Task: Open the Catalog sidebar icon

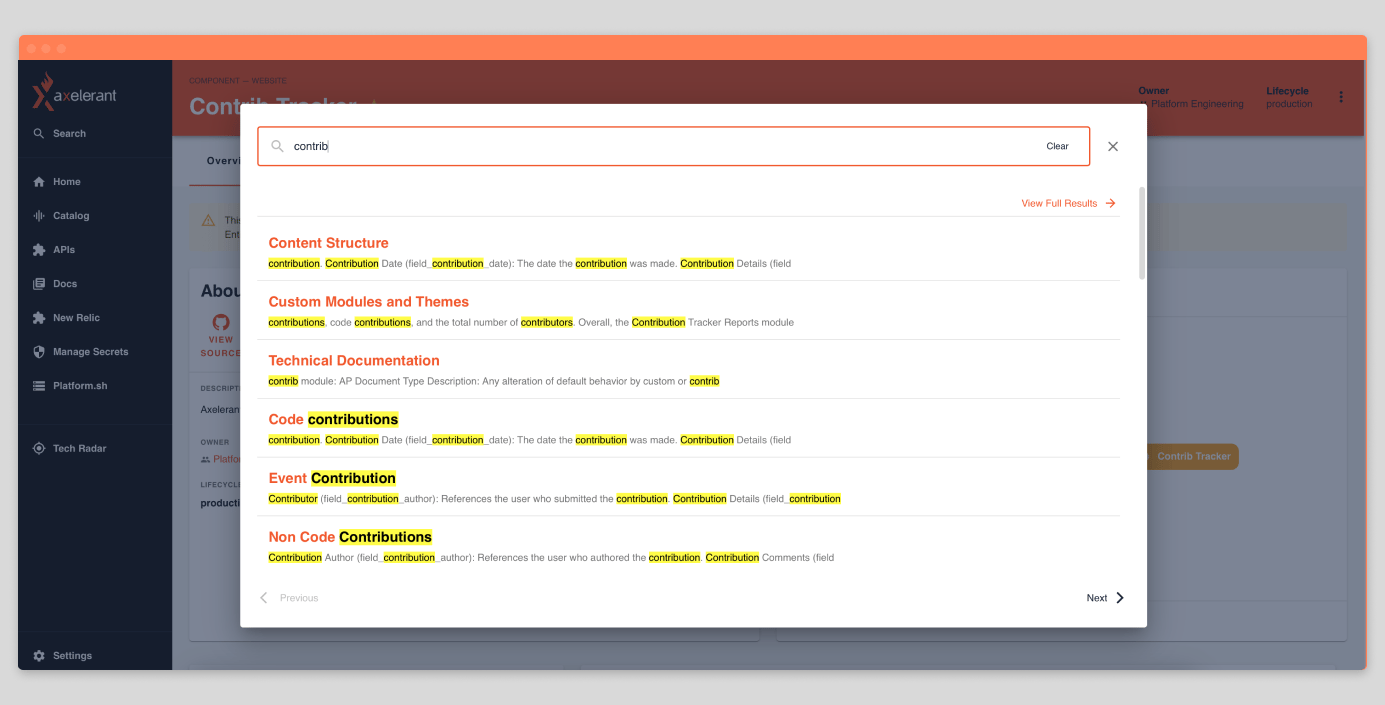Action: click(x=39, y=216)
